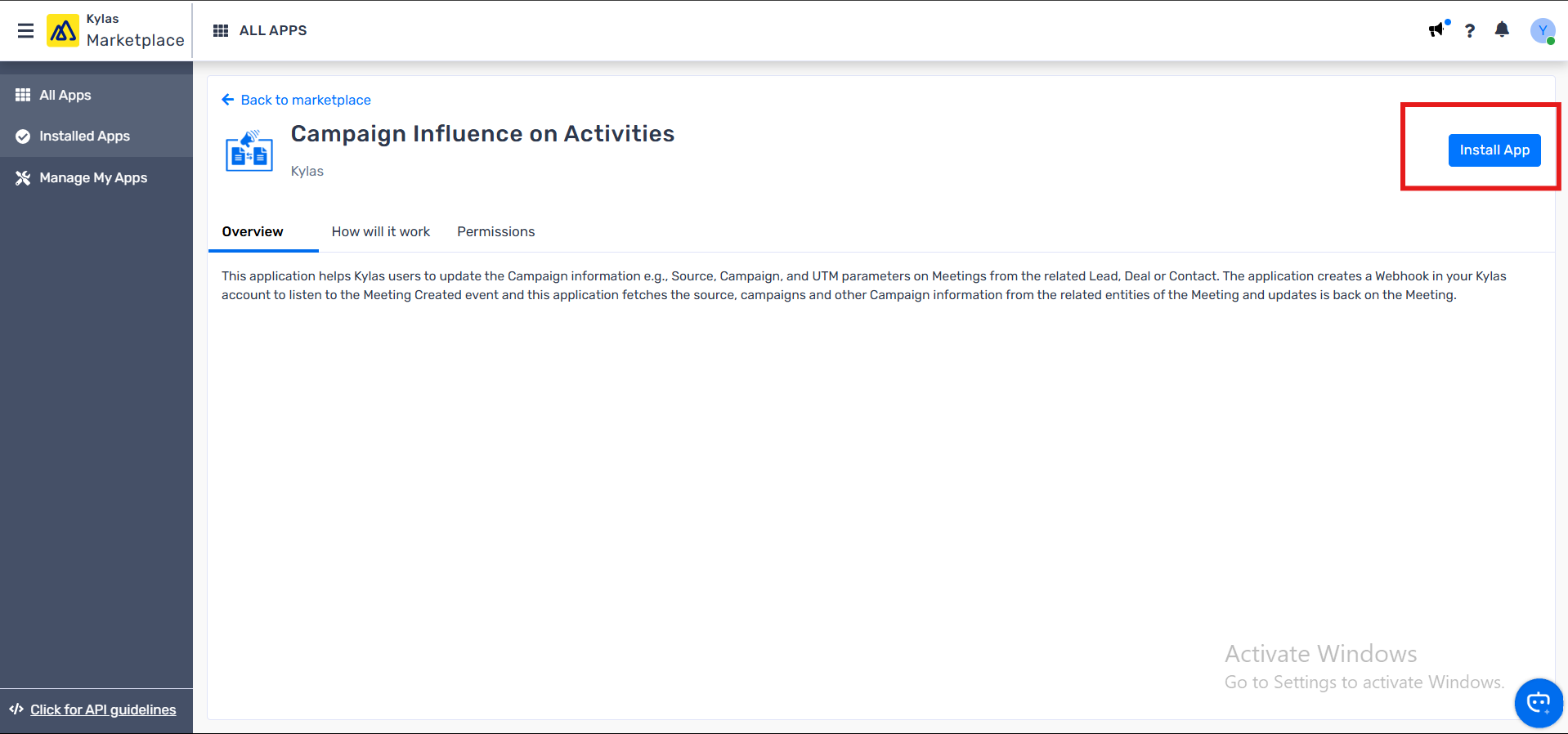This screenshot has height=734, width=1568.
Task: Click the app overview description paragraph
Action: [864, 286]
